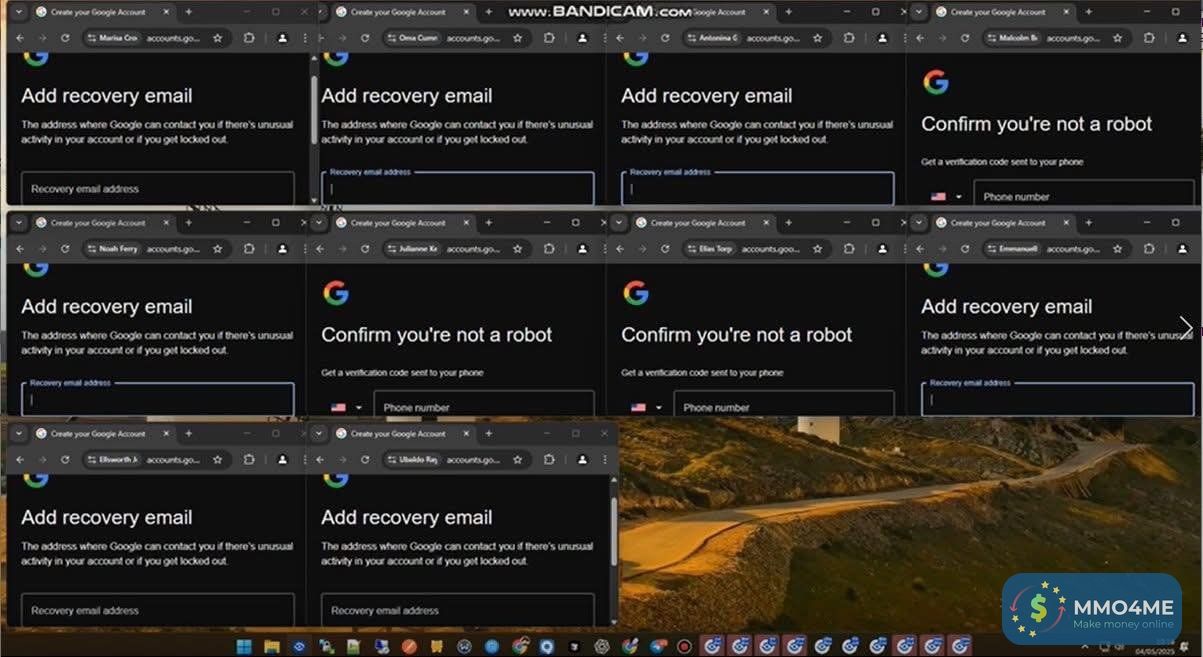
Task: Expand tab search in Elias Torp window
Action: click(x=618, y=223)
